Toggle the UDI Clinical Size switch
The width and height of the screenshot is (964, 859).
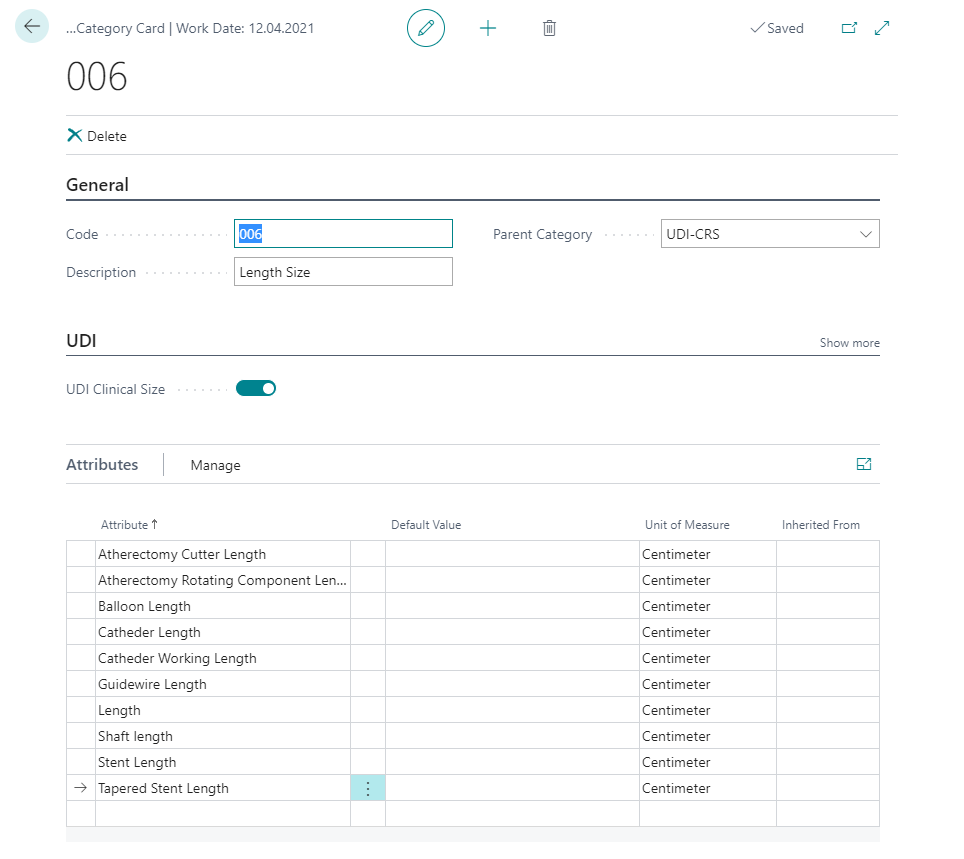click(x=256, y=389)
